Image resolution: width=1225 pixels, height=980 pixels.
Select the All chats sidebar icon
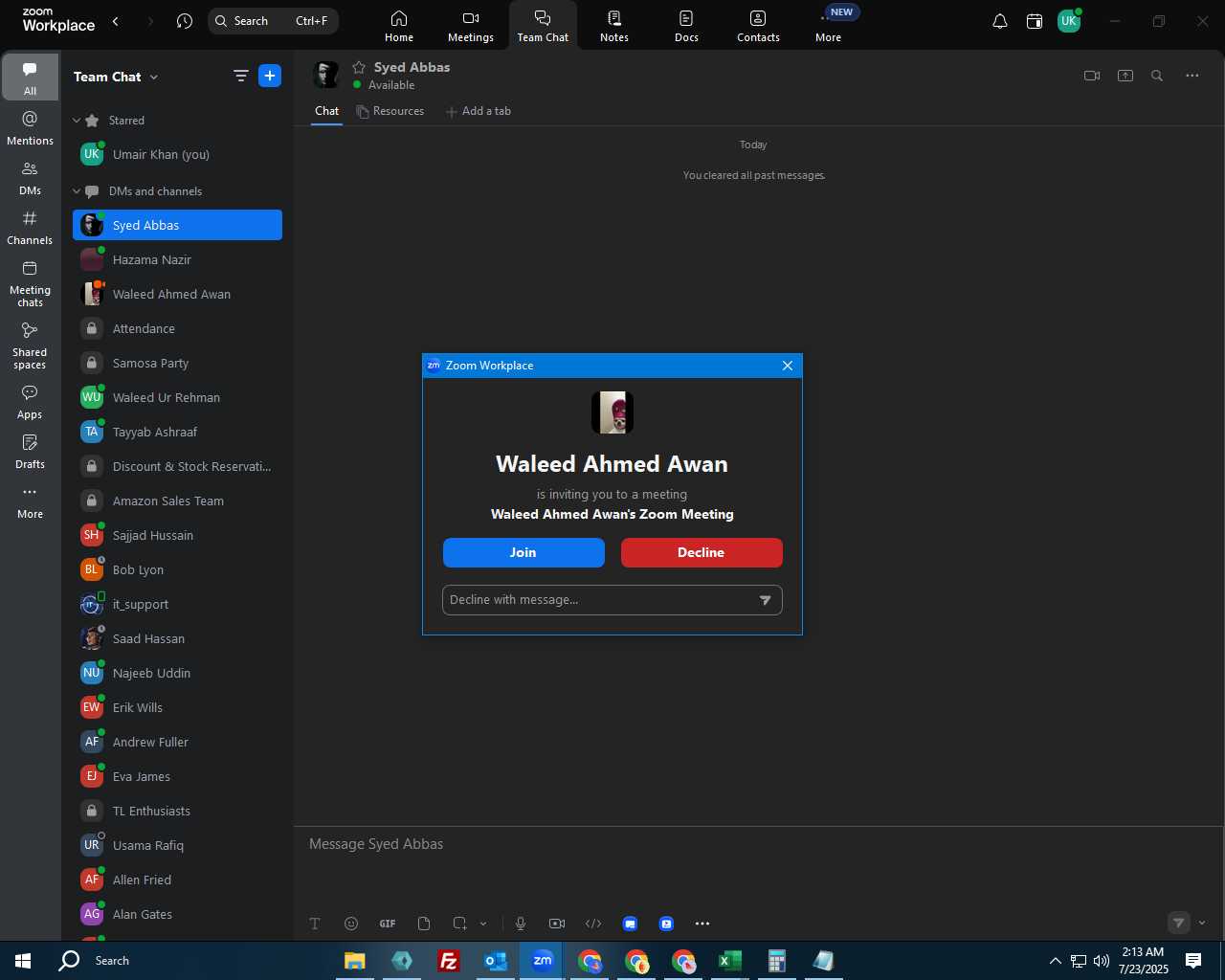pyautogui.click(x=30, y=78)
